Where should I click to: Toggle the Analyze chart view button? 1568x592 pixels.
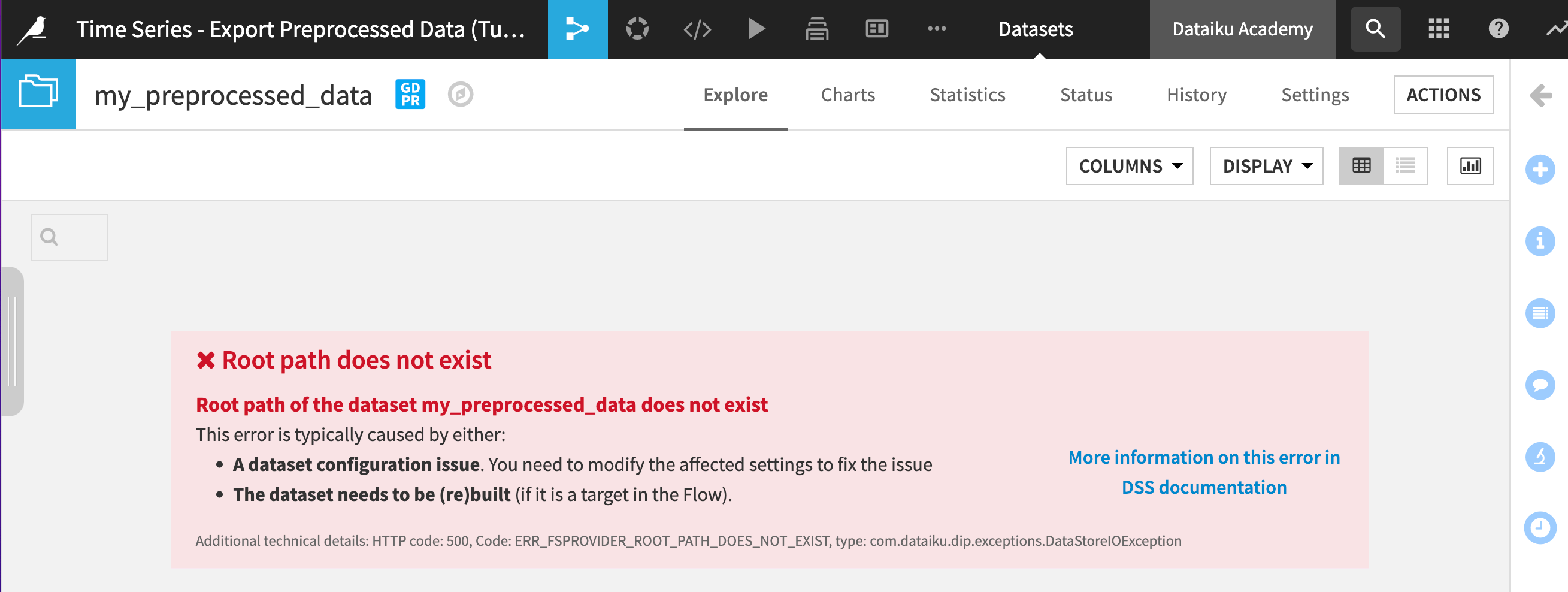tap(1471, 165)
